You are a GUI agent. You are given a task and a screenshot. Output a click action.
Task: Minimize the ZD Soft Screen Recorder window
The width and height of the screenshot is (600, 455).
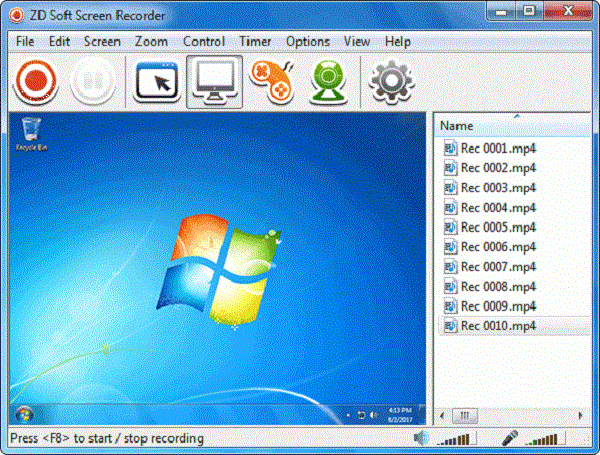(501, 11)
